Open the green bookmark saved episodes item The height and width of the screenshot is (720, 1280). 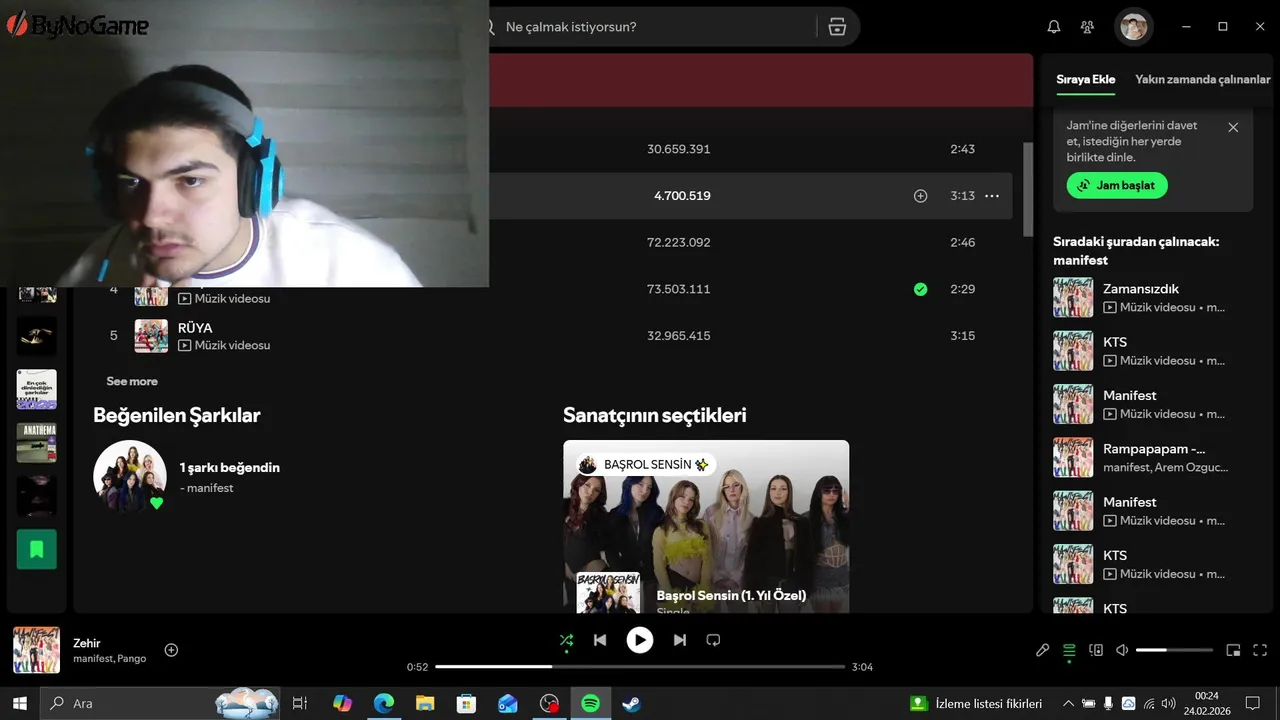tap(37, 549)
